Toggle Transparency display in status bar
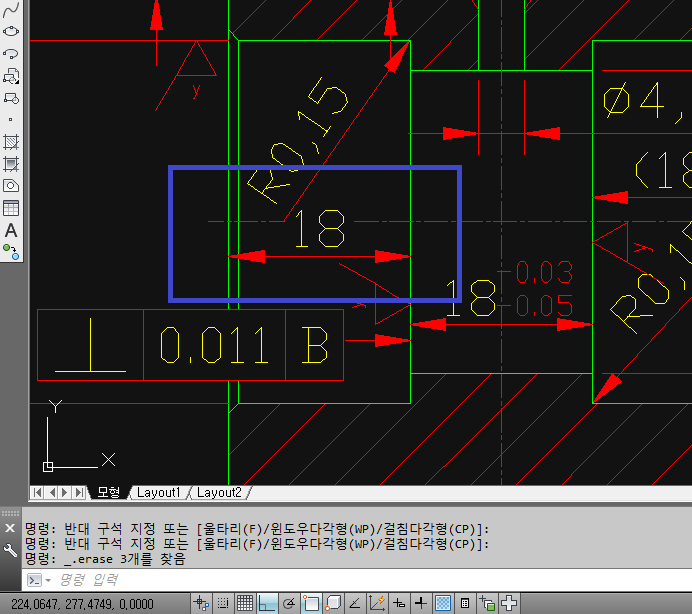Viewport: 692px width, 614px height. coord(443,603)
